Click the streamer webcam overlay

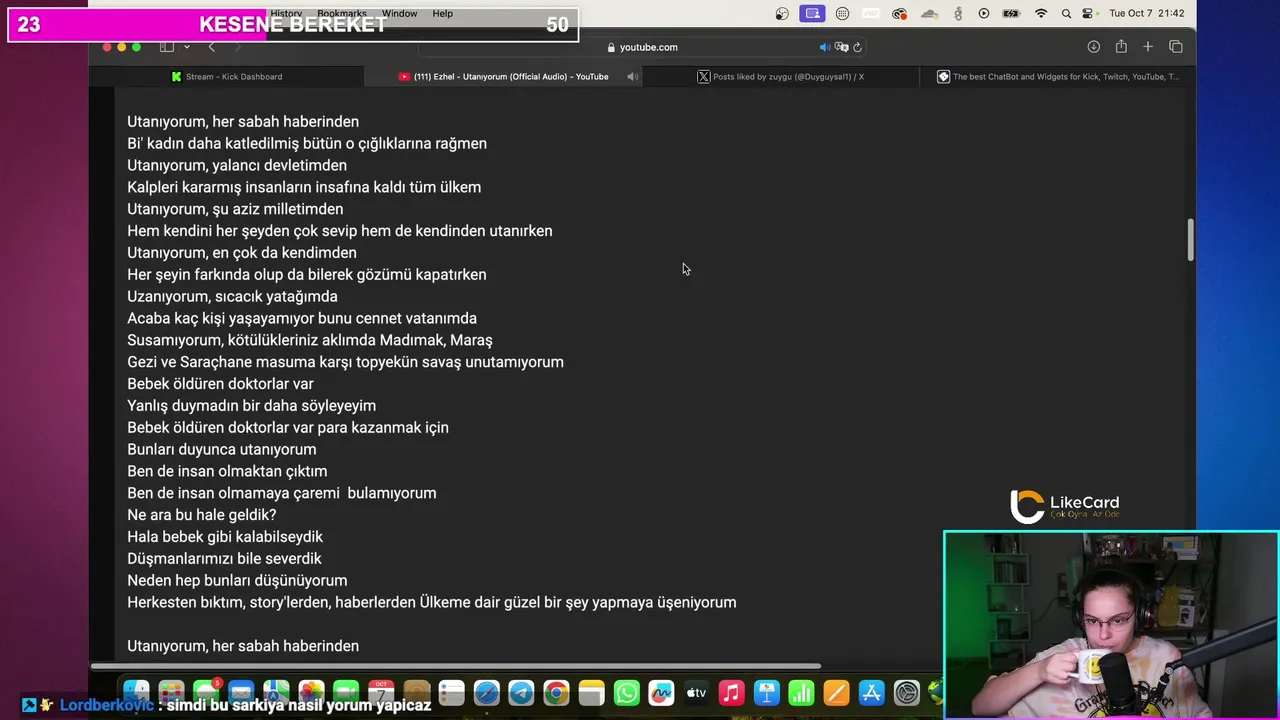pos(1111,625)
